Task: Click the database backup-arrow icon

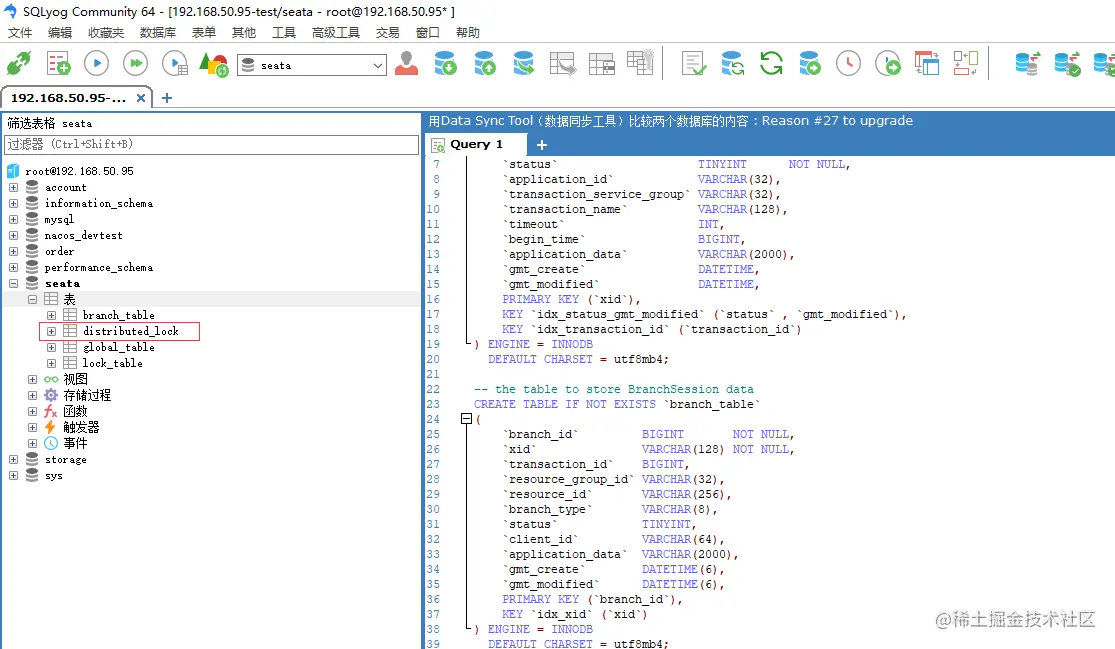Action: [x=524, y=64]
